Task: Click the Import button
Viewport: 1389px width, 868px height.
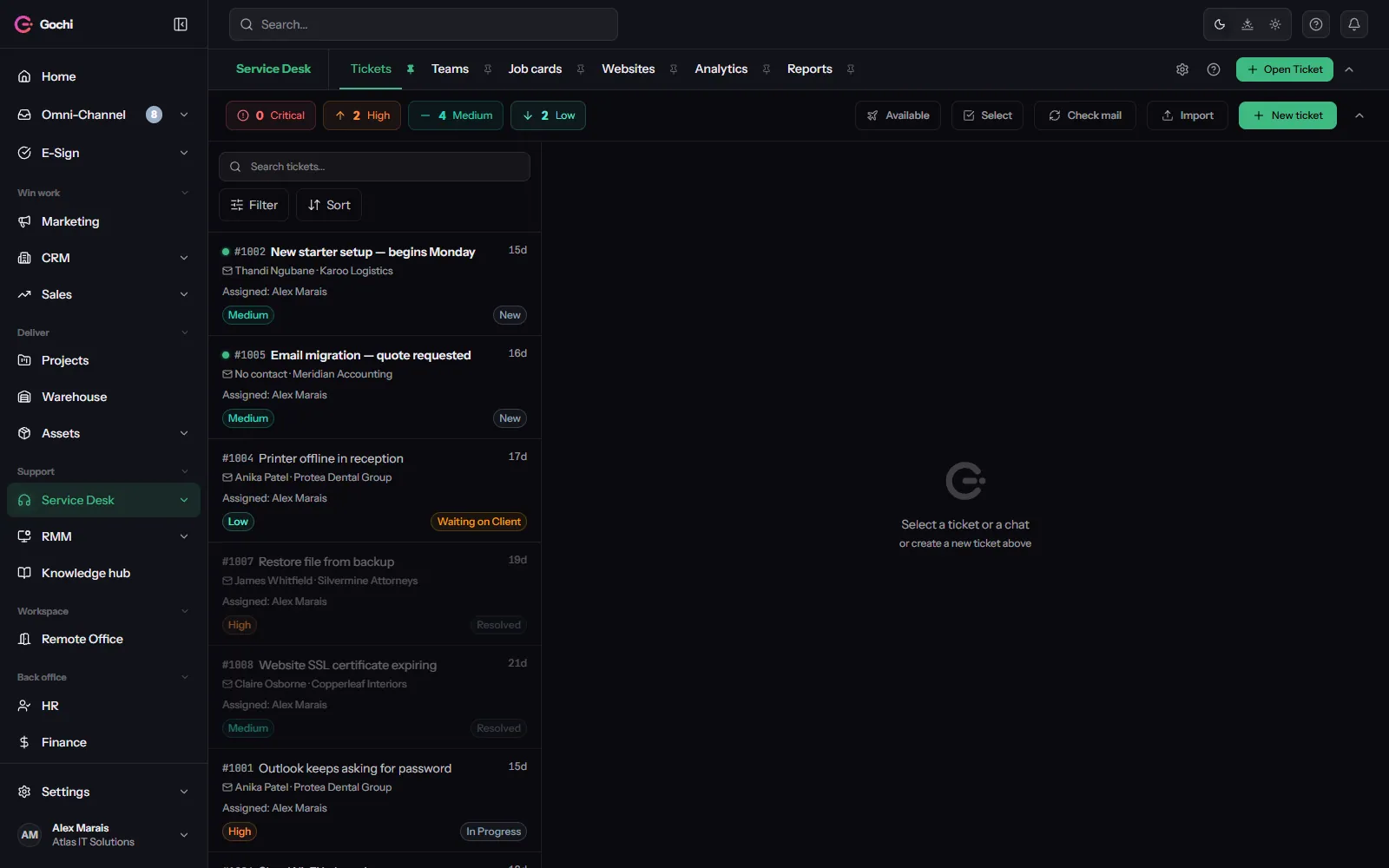Action: click(x=1188, y=115)
